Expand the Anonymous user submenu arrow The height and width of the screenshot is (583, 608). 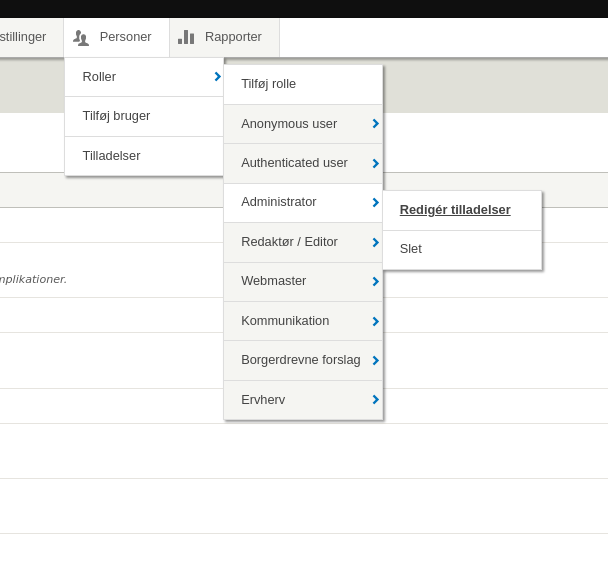tap(375, 124)
